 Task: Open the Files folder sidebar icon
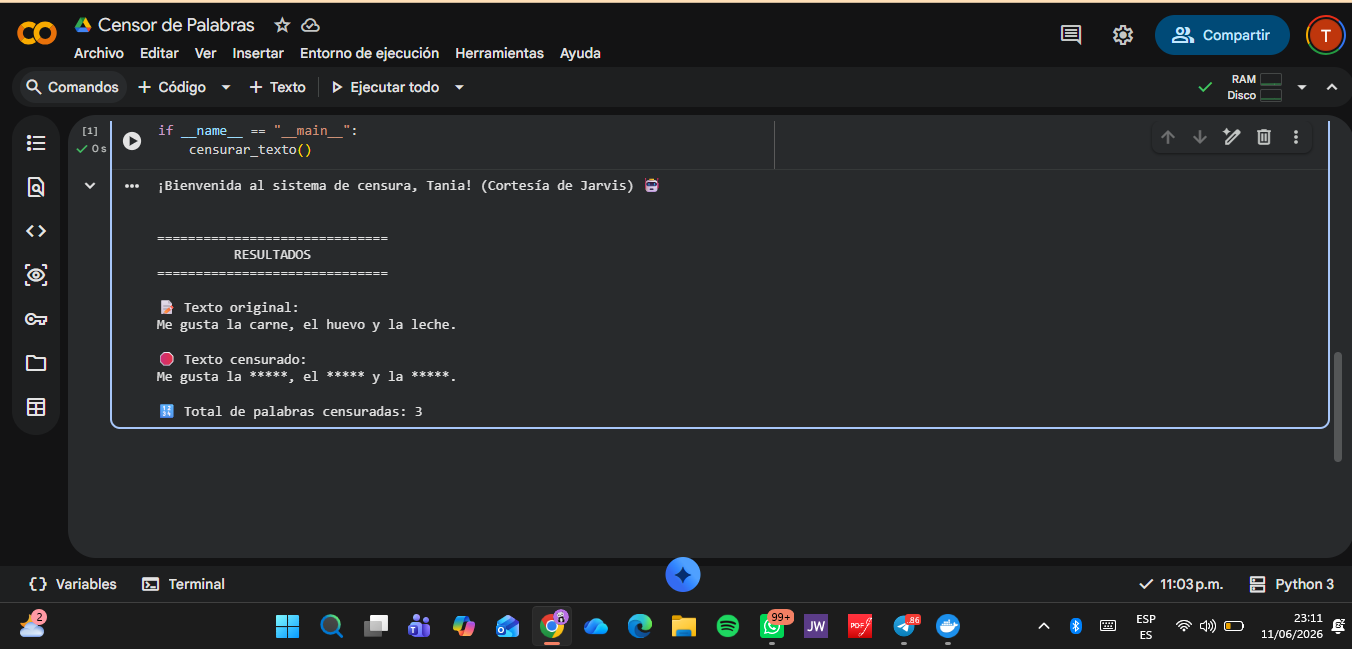(x=36, y=363)
